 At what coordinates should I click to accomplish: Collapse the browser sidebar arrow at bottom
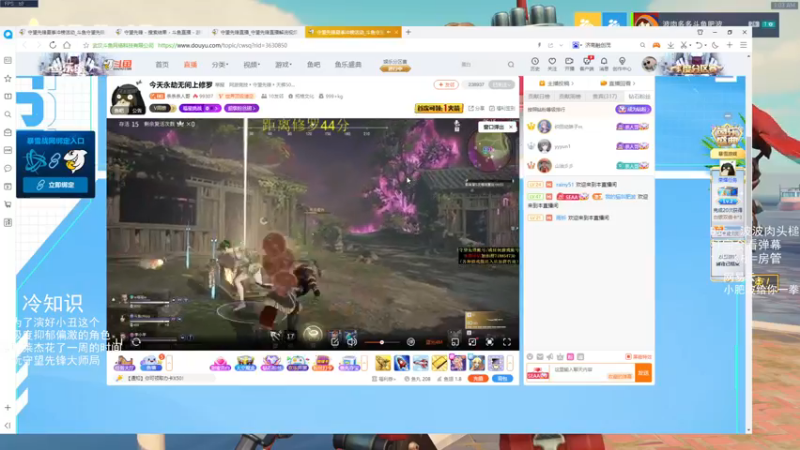pyautogui.click(x=8, y=425)
